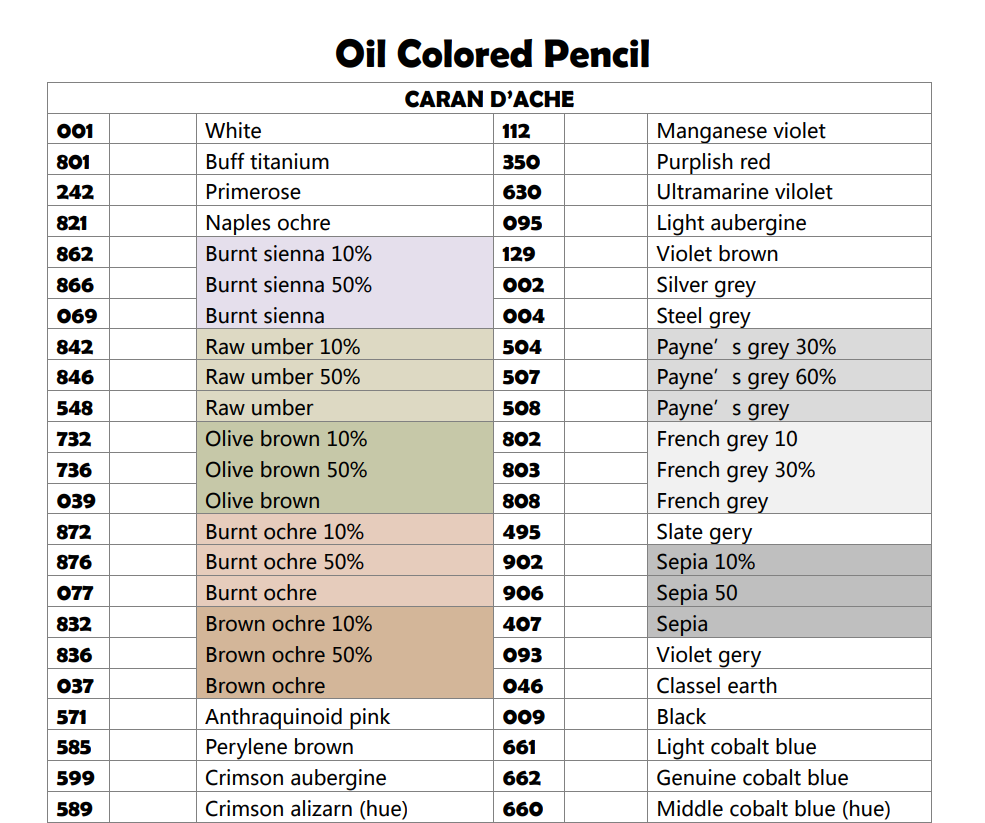This screenshot has height=823, width=985.
Task: Select the code 112 cell
Action: click(x=529, y=130)
